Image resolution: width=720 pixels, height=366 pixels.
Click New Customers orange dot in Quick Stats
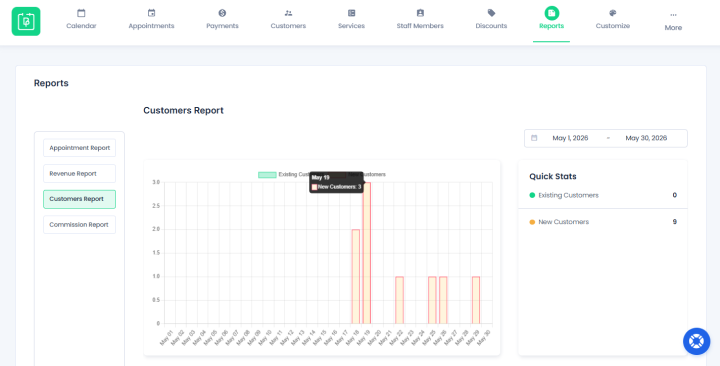click(x=532, y=222)
